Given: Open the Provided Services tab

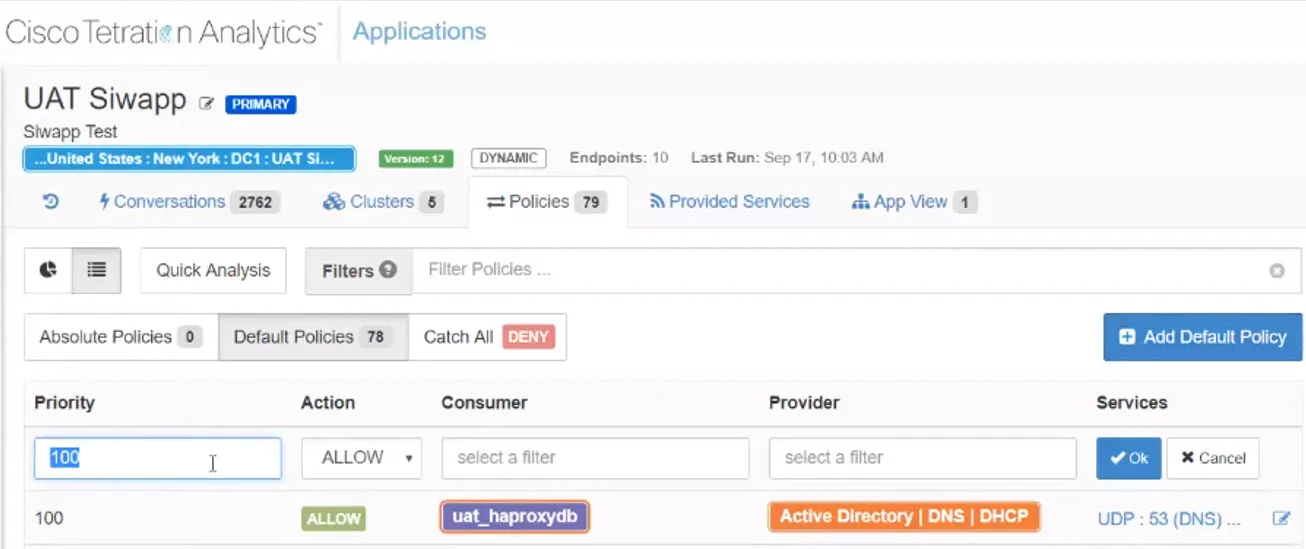Looking at the screenshot, I should click(x=730, y=202).
